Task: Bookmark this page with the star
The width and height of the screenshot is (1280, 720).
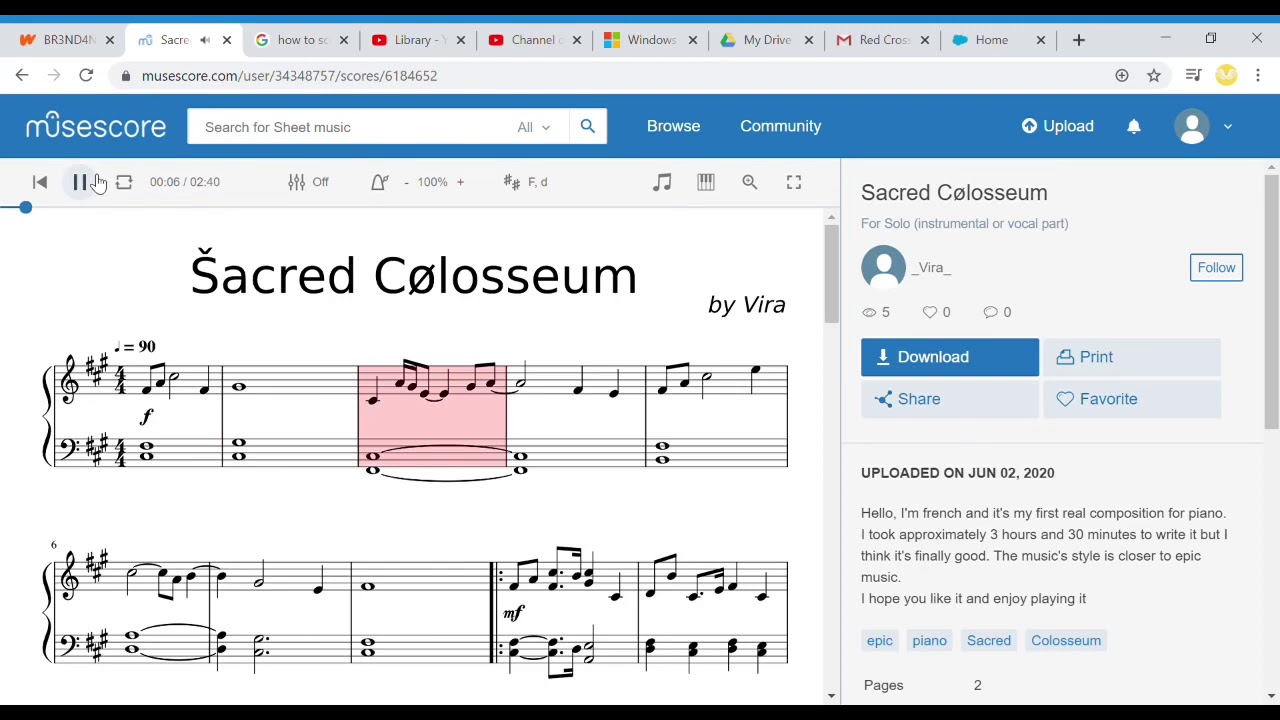Action: pos(1154,75)
